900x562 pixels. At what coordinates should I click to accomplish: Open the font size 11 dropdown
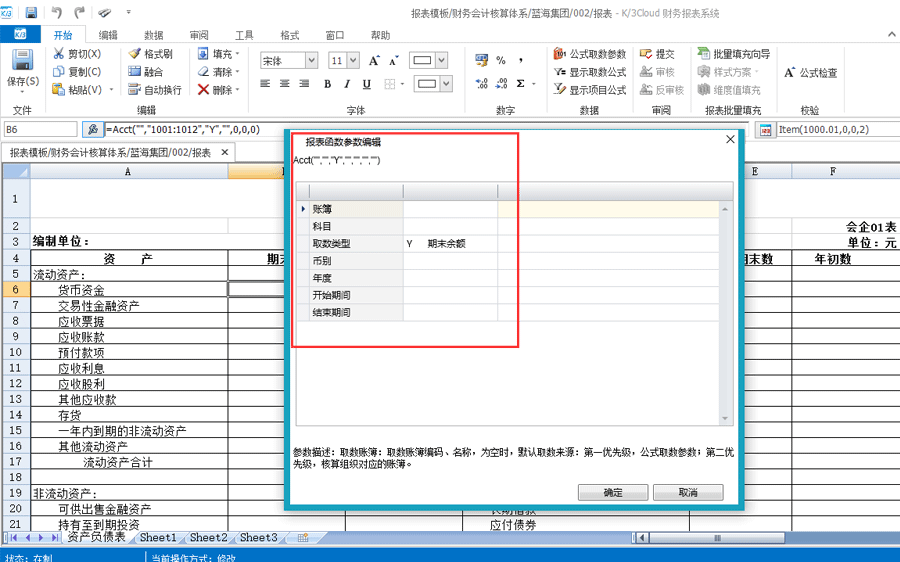coord(353,60)
